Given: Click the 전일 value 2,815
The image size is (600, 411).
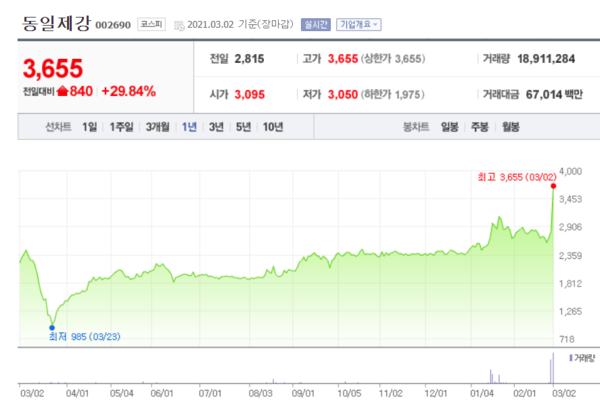Looking at the screenshot, I should 249,59.
